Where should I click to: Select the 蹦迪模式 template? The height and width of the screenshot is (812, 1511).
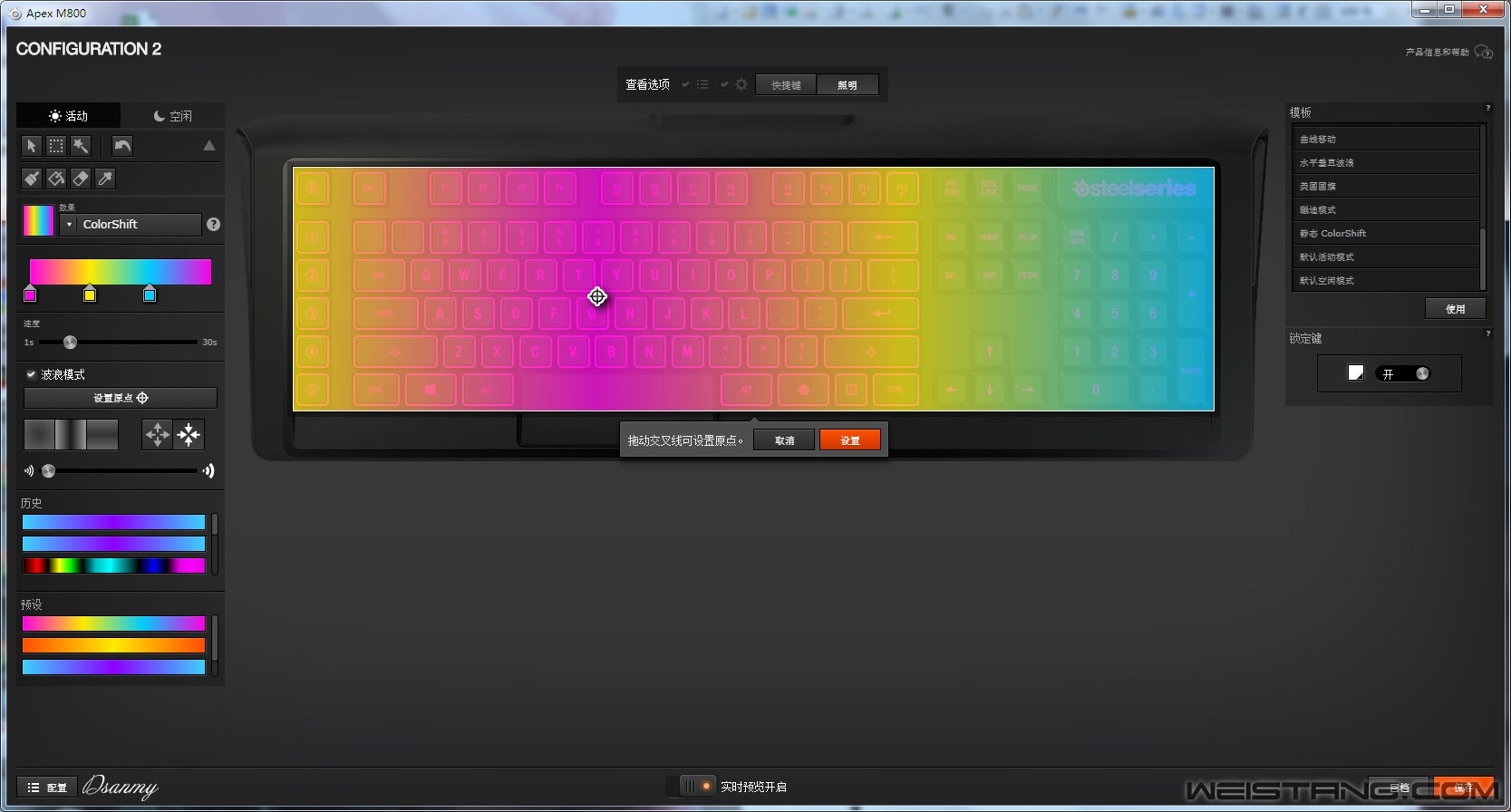pyautogui.click(x=1385, y=209)
